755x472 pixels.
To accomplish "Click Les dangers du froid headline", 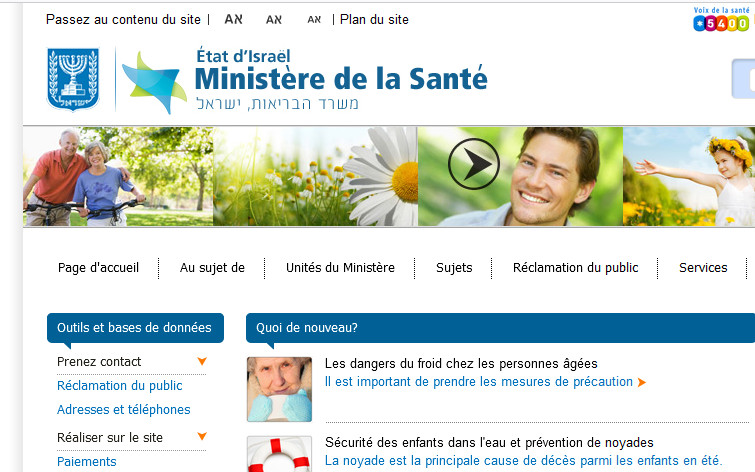I will 461,364.
